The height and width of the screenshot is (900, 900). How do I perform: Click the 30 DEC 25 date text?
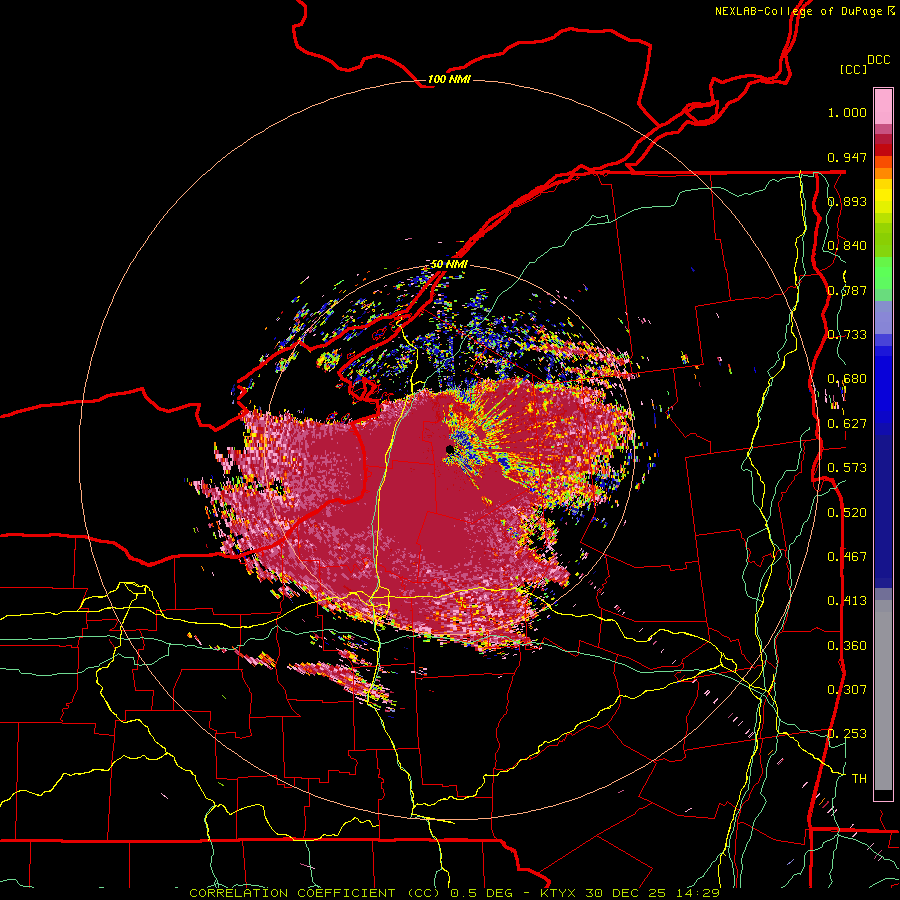pyautogui.click(x=626, y=893)
